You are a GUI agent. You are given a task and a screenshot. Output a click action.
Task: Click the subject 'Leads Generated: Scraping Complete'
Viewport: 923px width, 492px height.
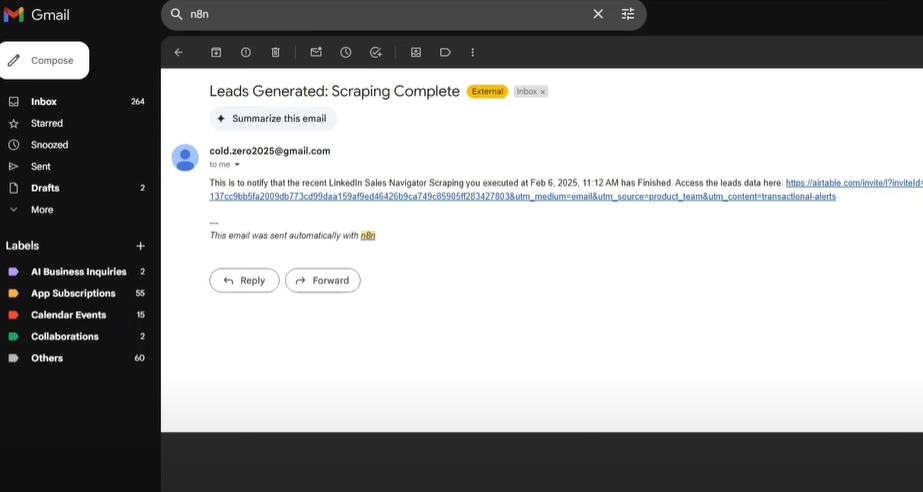tap(334, 91)
